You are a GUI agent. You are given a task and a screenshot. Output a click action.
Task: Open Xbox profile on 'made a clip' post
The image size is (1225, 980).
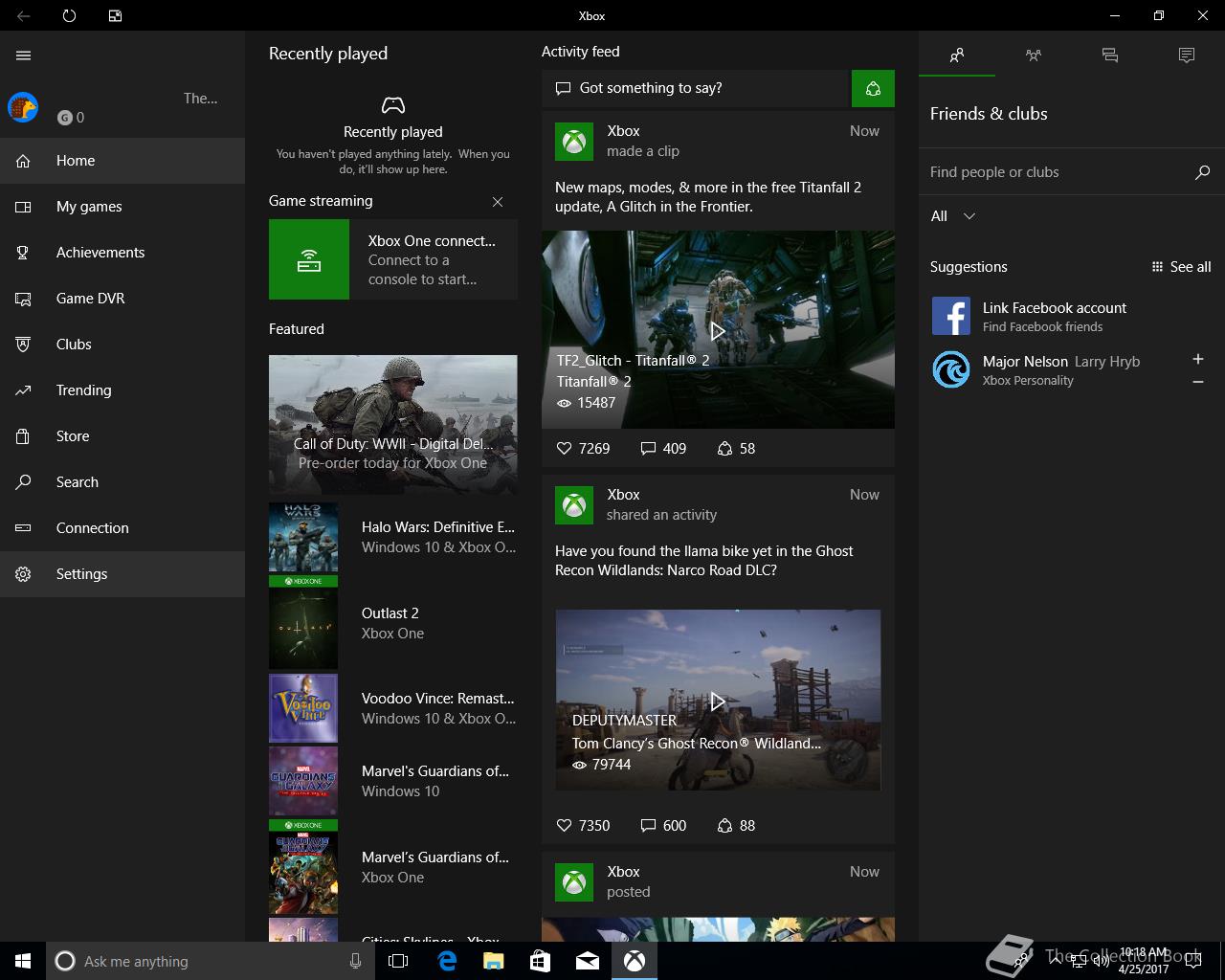pyautogui.click(x=574, y=142)
